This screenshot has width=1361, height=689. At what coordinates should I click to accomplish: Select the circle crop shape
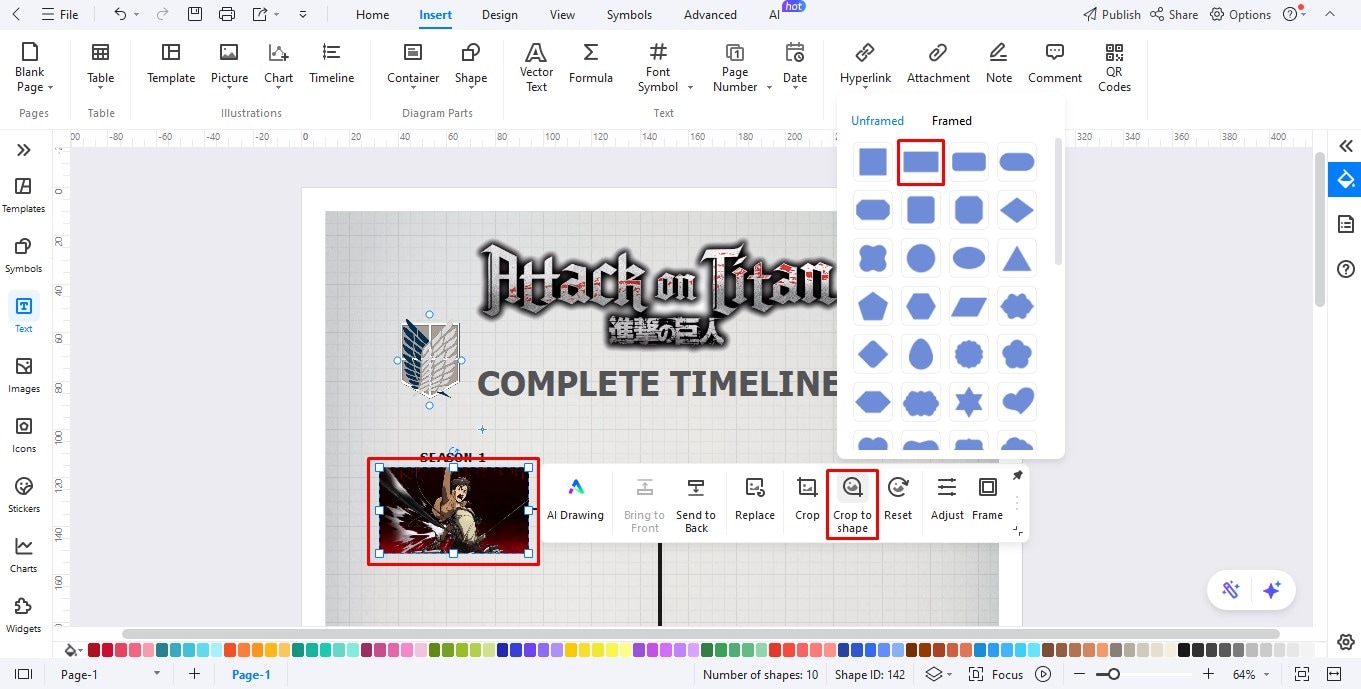pyautogui.click(x=921, y=258)
